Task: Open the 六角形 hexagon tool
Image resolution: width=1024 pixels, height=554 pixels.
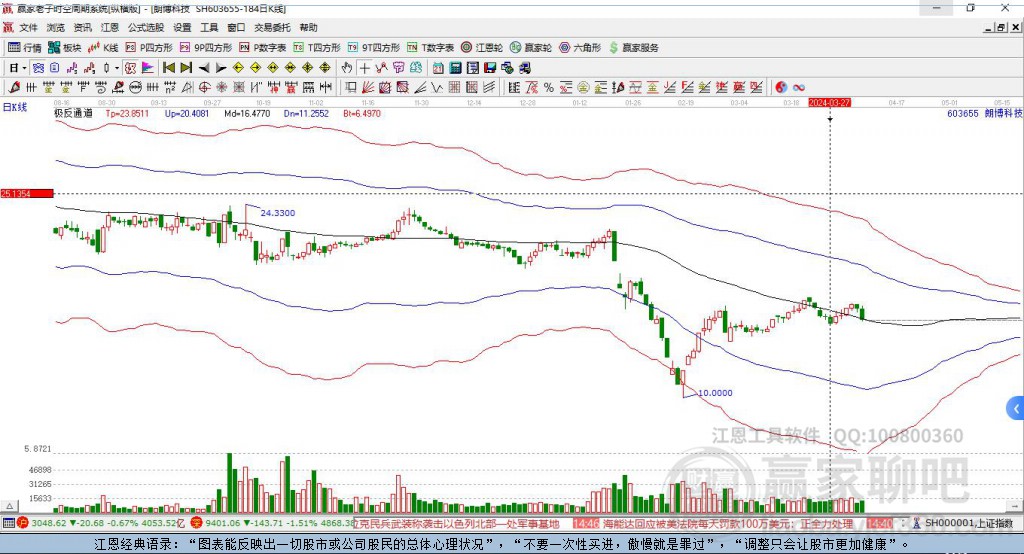Action: click(x=580, y=48)
